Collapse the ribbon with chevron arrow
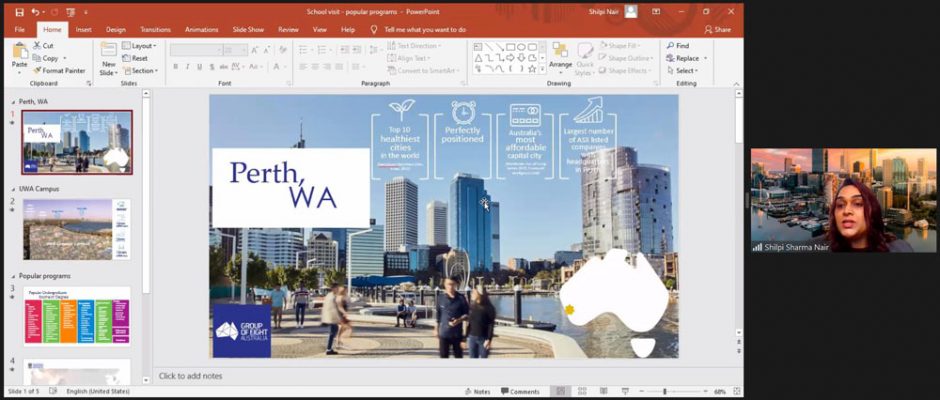940x400 pixels. [x=737, y=84]
